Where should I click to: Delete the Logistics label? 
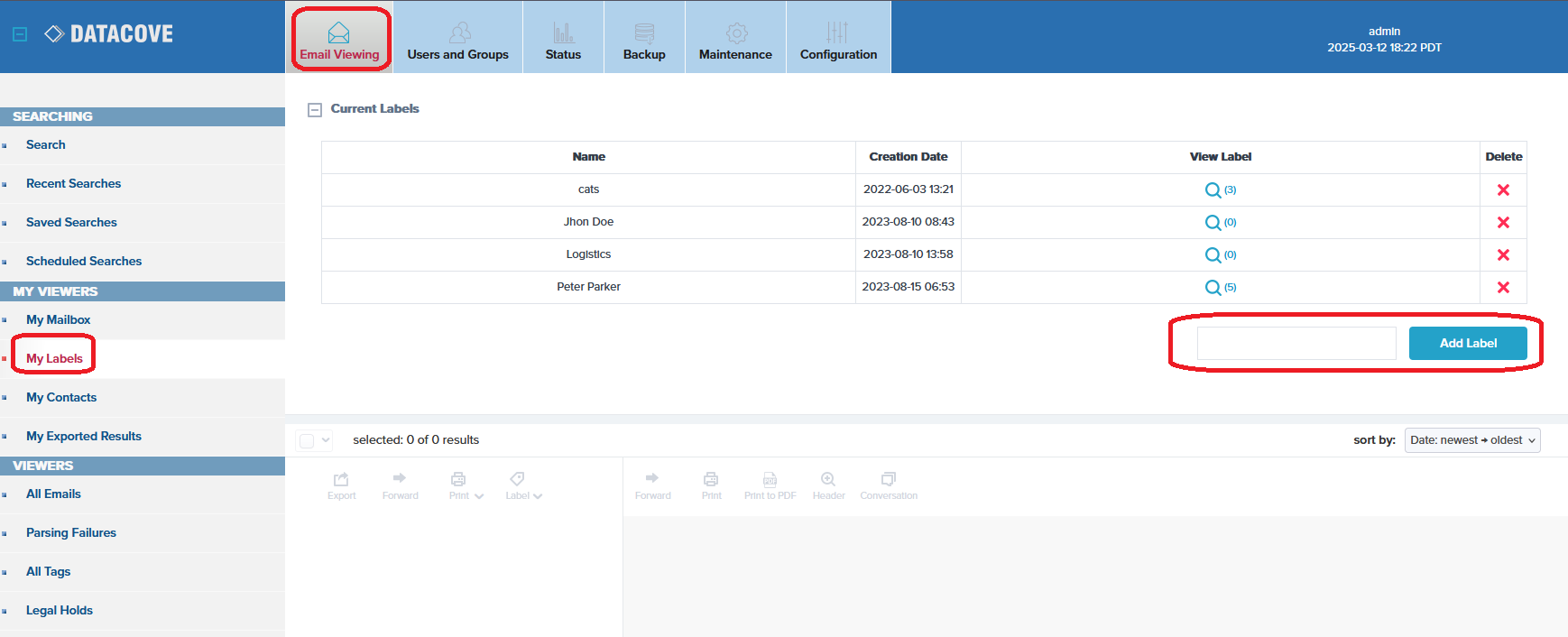[x=1503, y=255]
